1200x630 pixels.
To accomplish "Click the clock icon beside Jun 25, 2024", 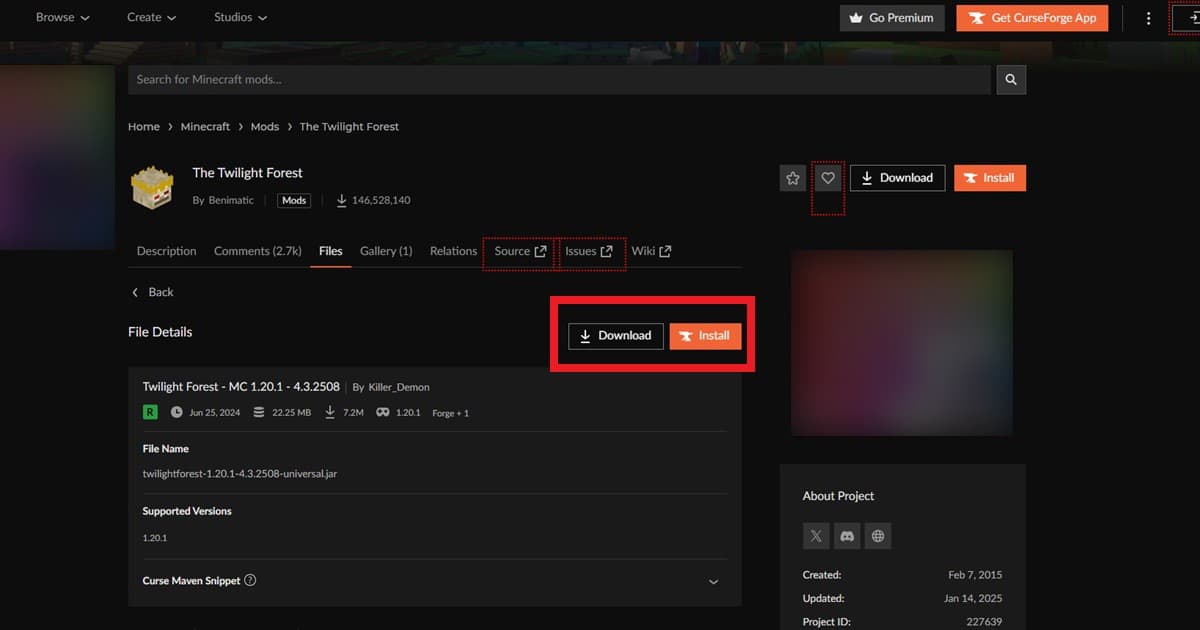I will 177,412.
